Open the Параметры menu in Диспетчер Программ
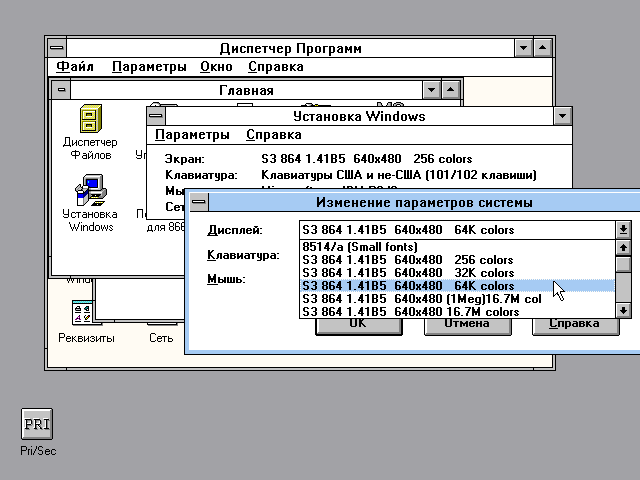 coord(149,67)
